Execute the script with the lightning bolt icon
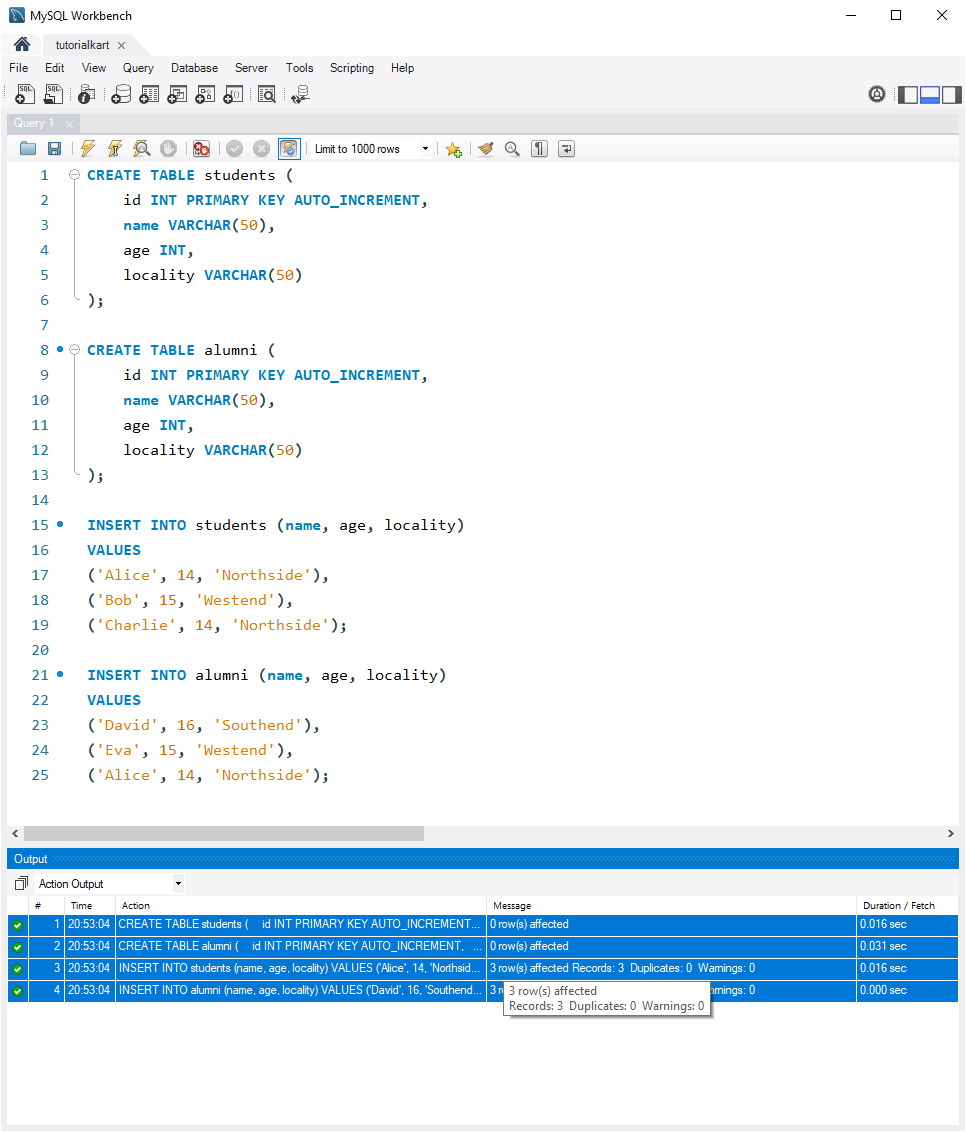Viewport: 966px width, 1132px height. 87,149
